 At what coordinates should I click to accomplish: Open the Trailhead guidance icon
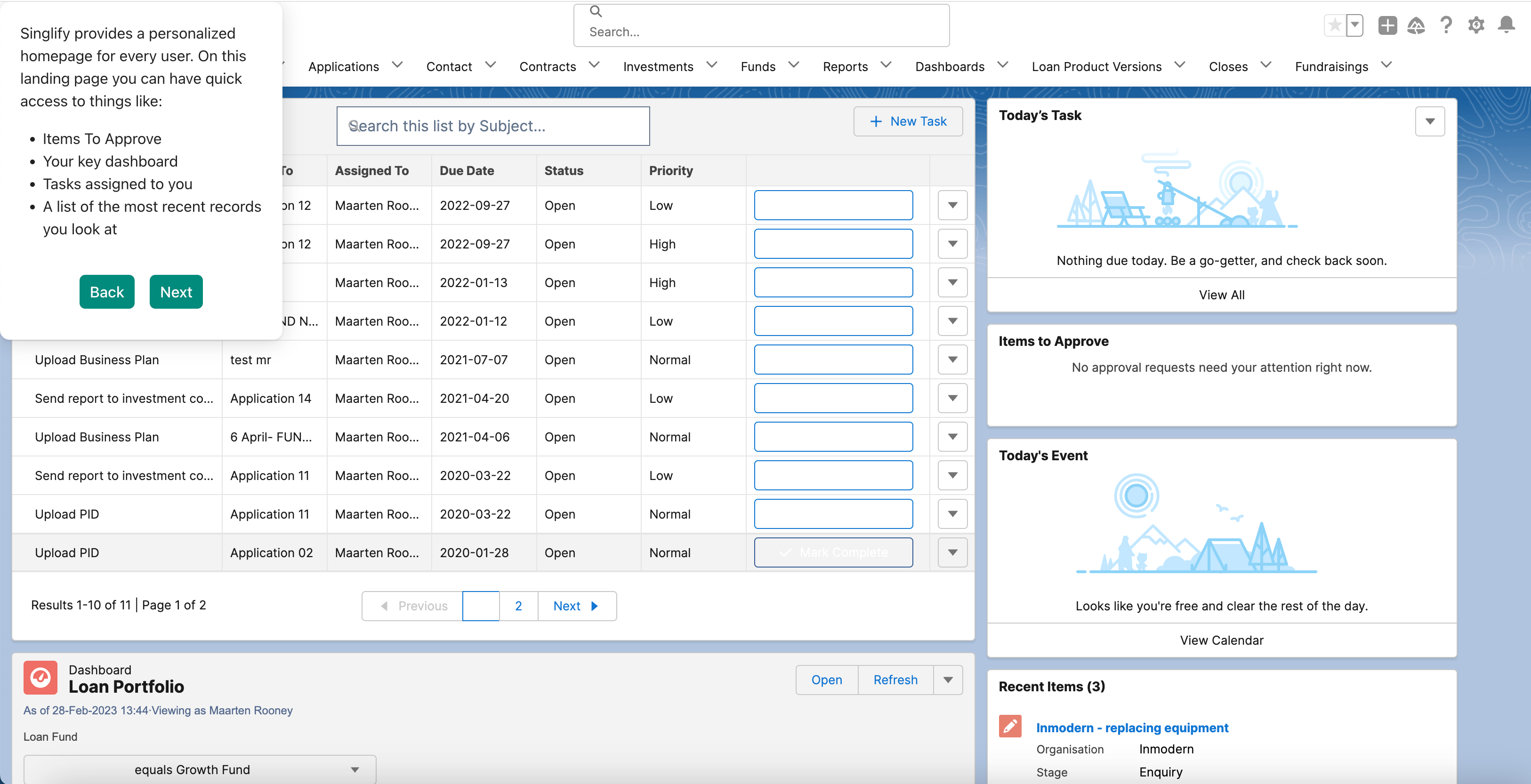pyautogui.click(x=1416, y=25)
